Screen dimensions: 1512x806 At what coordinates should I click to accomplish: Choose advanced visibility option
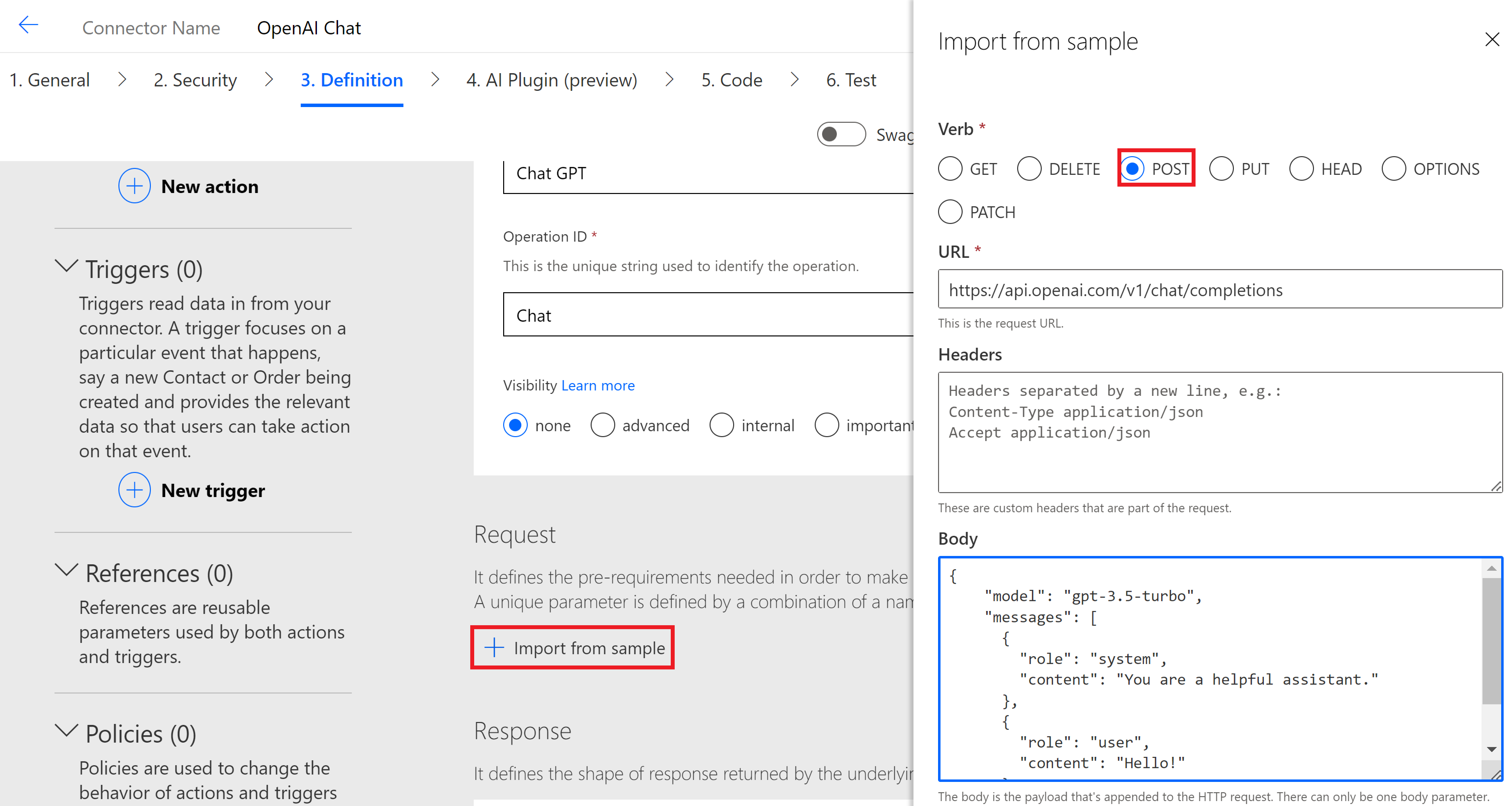(603, 425)
